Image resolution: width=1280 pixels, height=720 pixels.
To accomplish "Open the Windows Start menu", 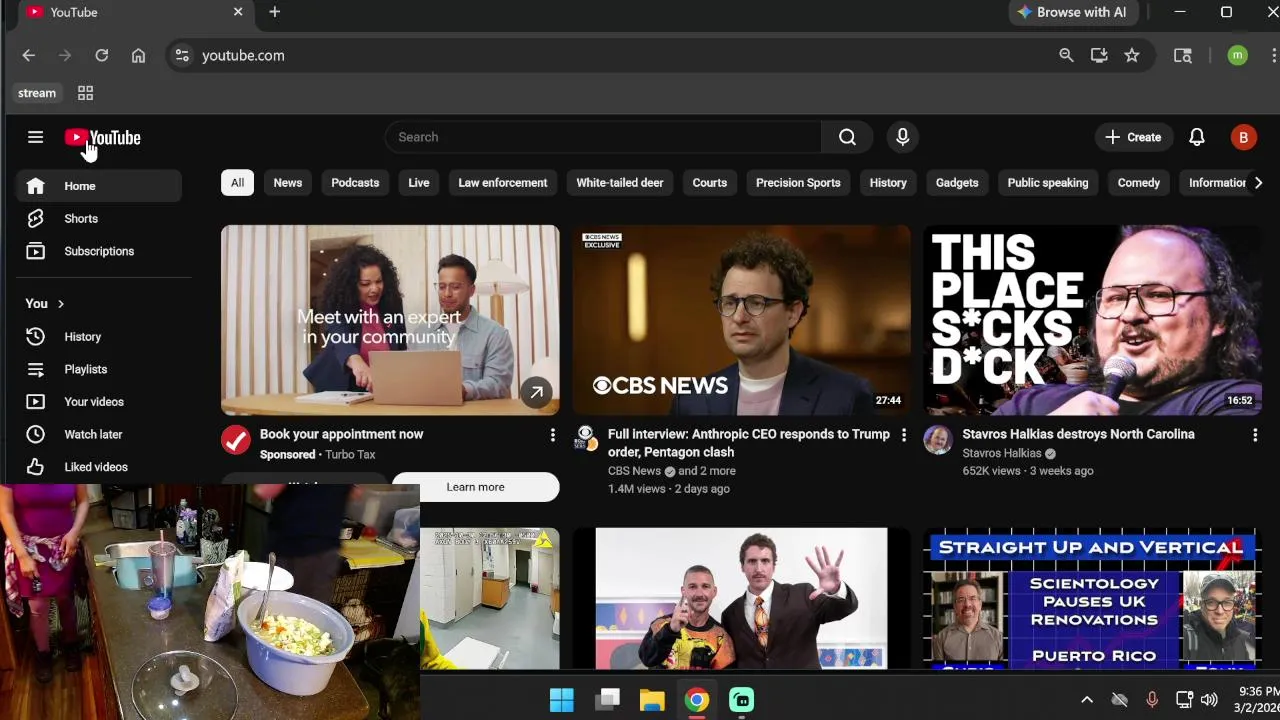I will click(562, 700).
